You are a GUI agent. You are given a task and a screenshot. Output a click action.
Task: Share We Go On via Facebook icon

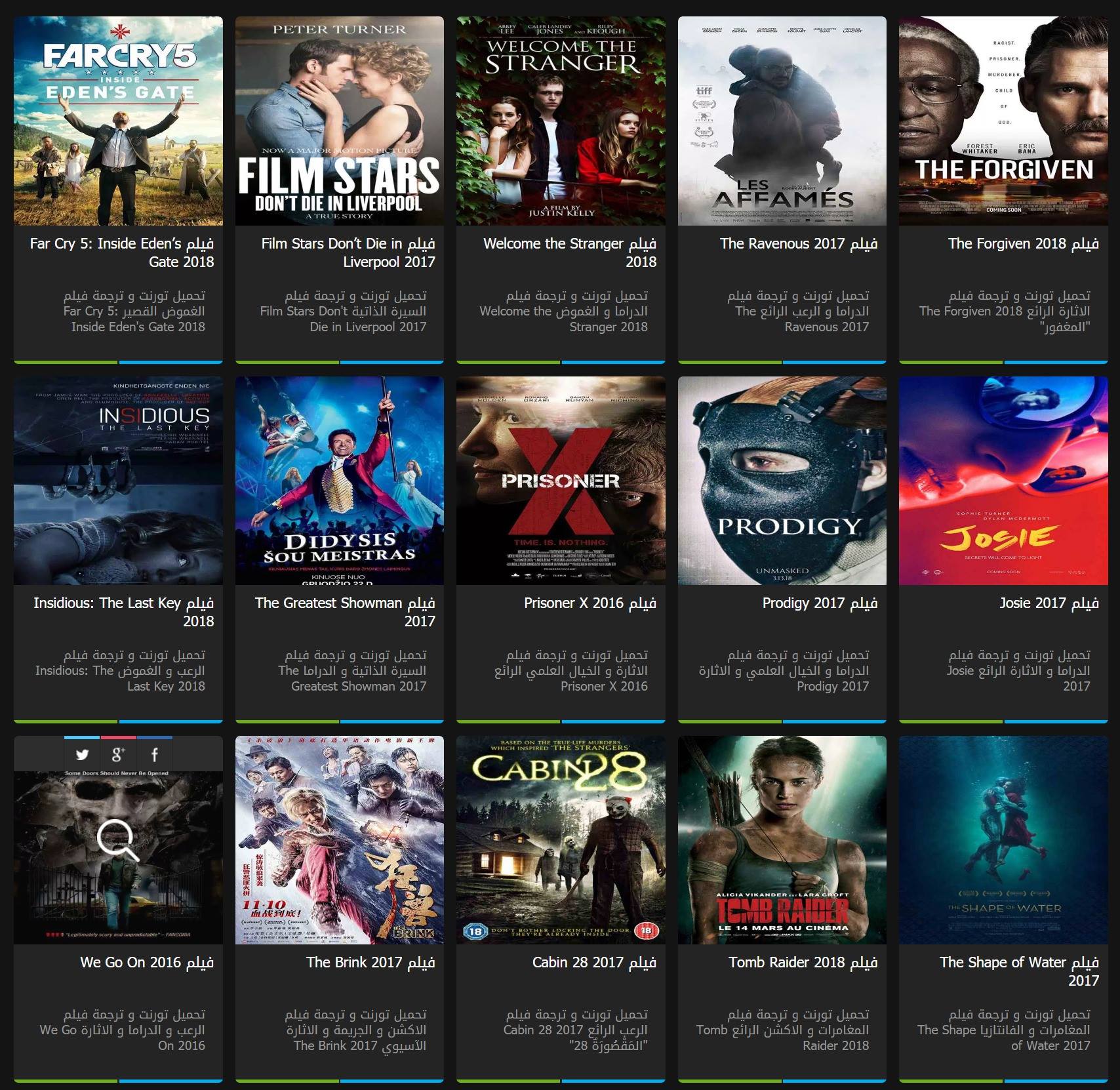tap(154, 754)
